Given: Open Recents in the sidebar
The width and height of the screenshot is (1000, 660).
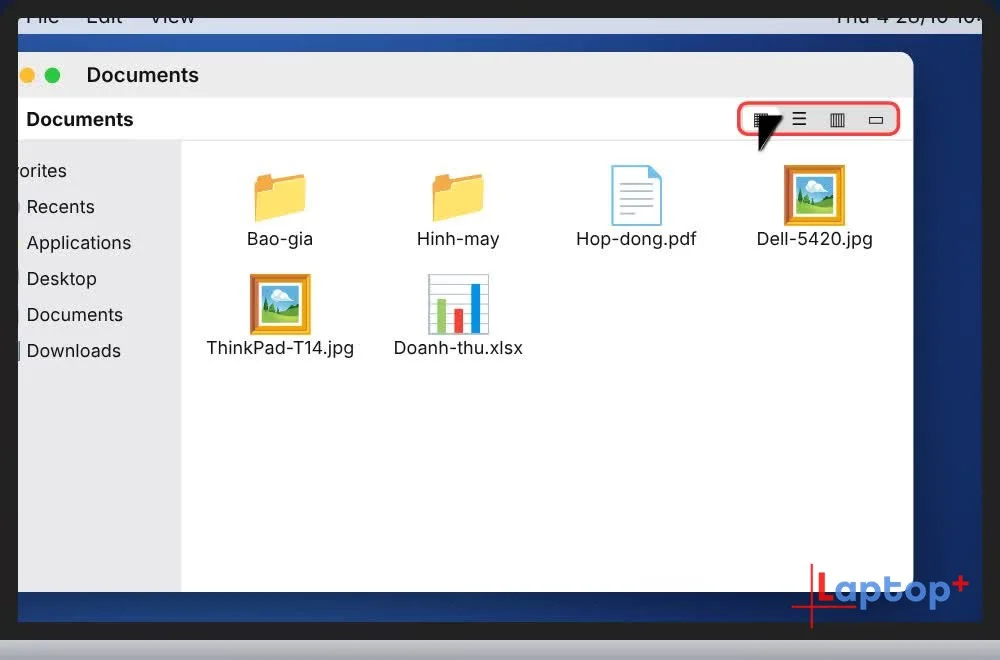Looking at the screenshot, I should (61, 207).
